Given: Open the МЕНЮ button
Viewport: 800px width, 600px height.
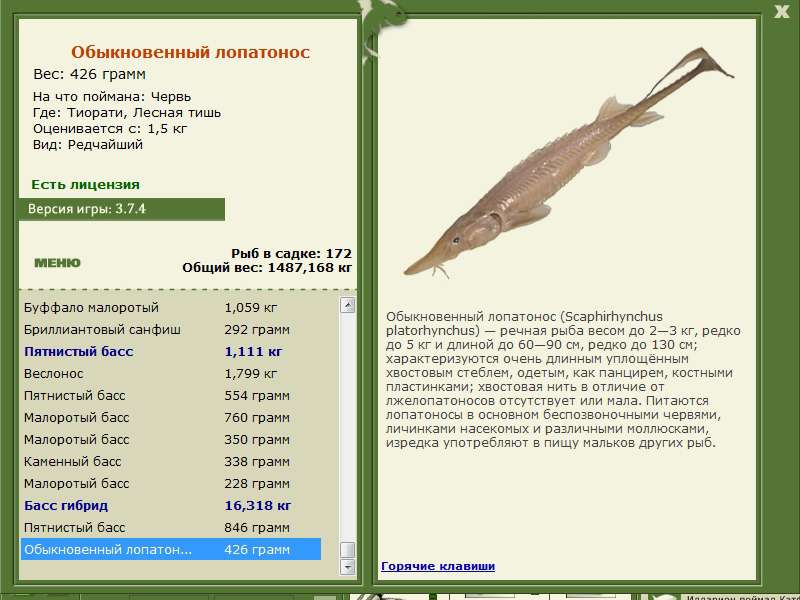Looking at the screenshot, I should click(57, 263).
